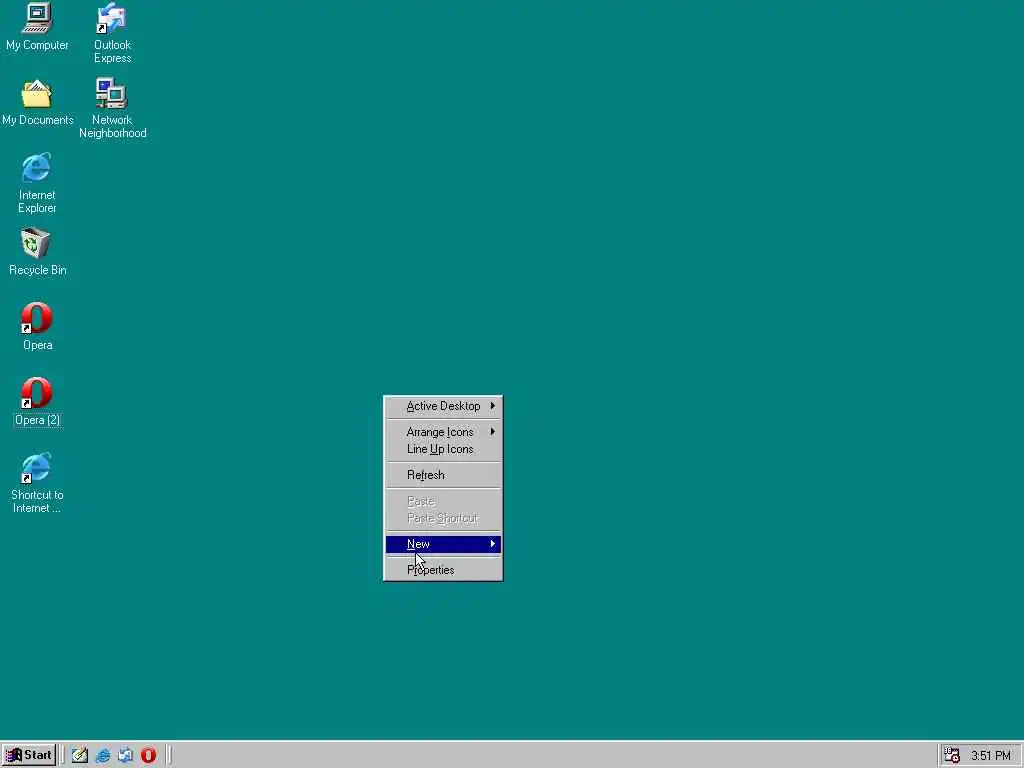Click the 3:51 PM system clock
Viewport: 1024px width, 768px height.
[991, 756]
